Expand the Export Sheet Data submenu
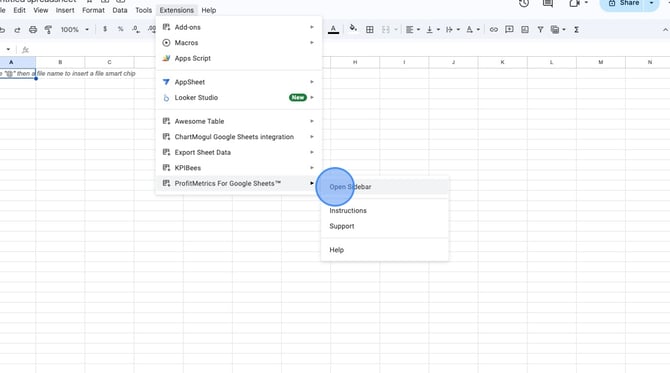 pyautogui.click(x=238, y=152)
